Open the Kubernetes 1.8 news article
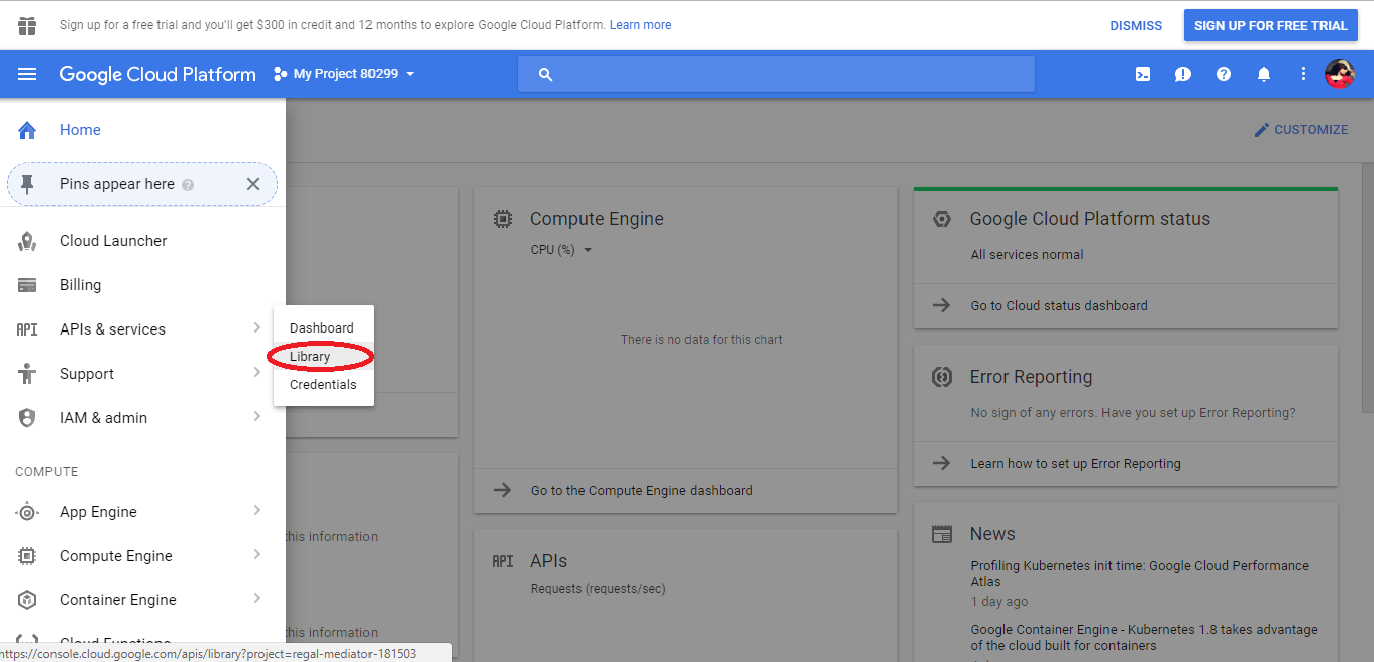Screen dimensions: 1374x662 coord(1144,638)
